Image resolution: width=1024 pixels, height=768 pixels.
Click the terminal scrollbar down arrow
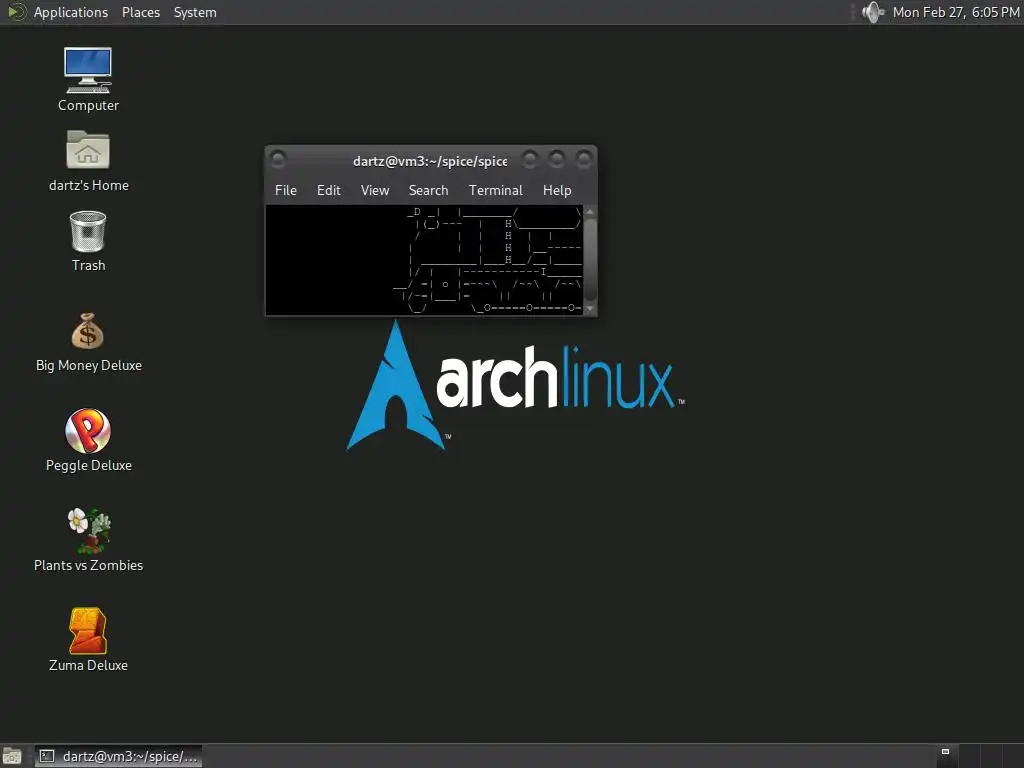coord(590,309)
